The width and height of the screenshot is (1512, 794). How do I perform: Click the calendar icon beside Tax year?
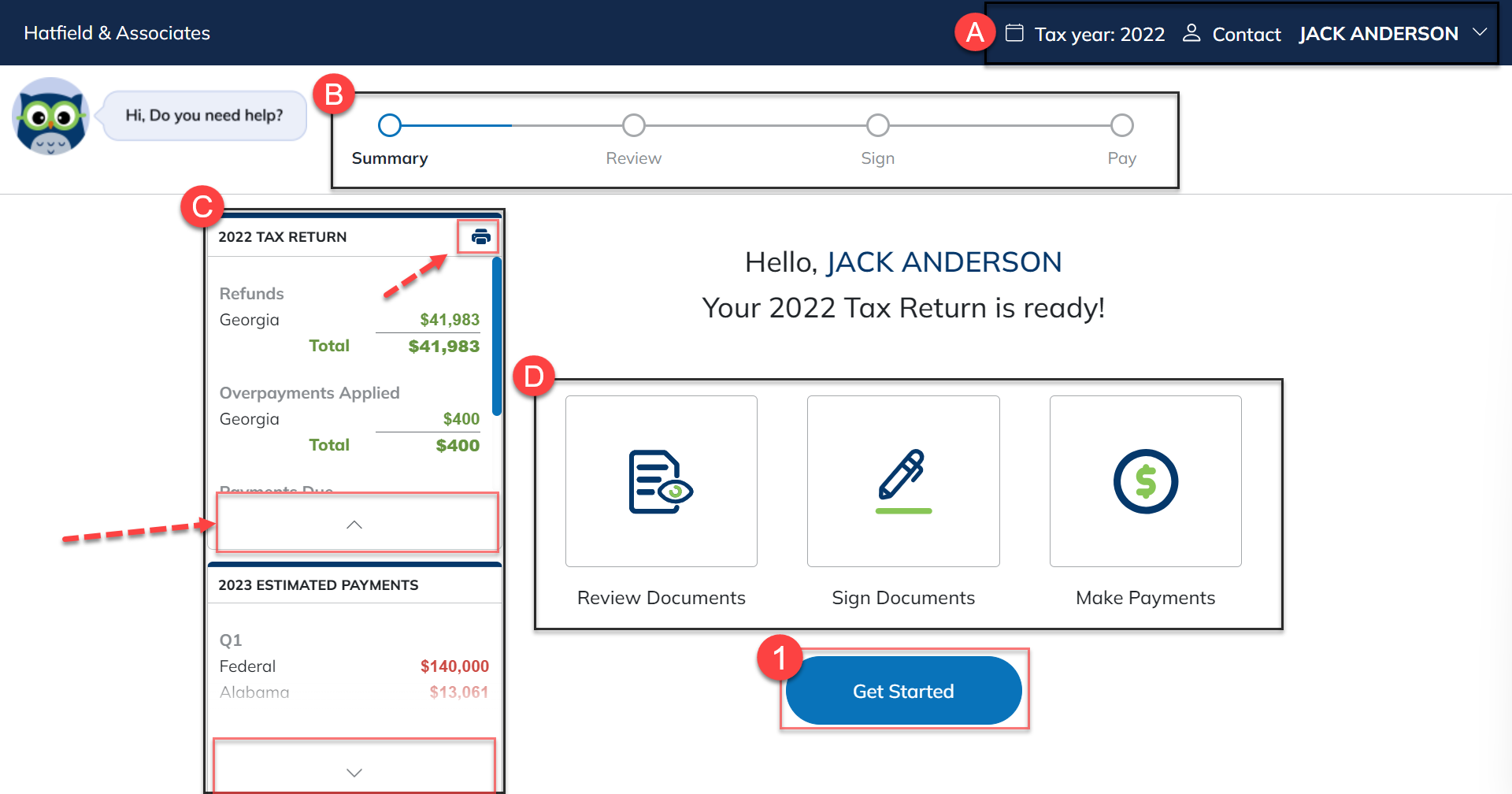pos(1014,33)
